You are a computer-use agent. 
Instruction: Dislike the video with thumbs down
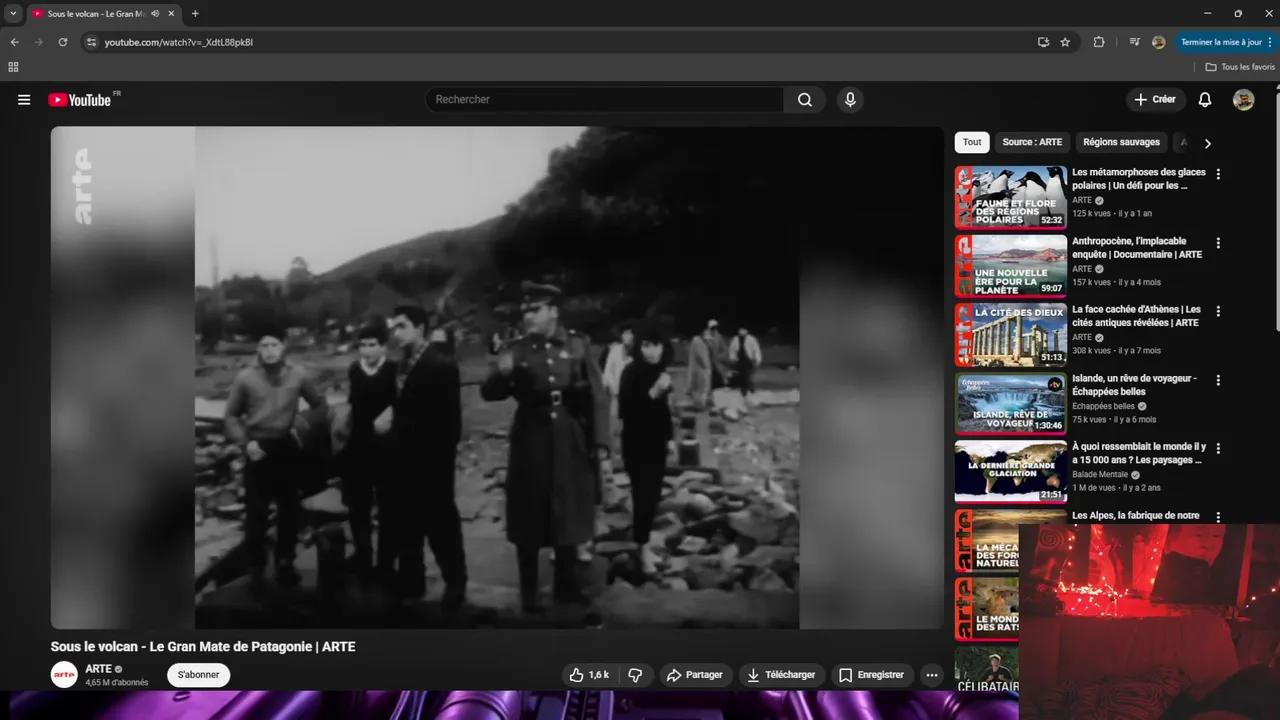pyautogui.click(x=635, y=675)
